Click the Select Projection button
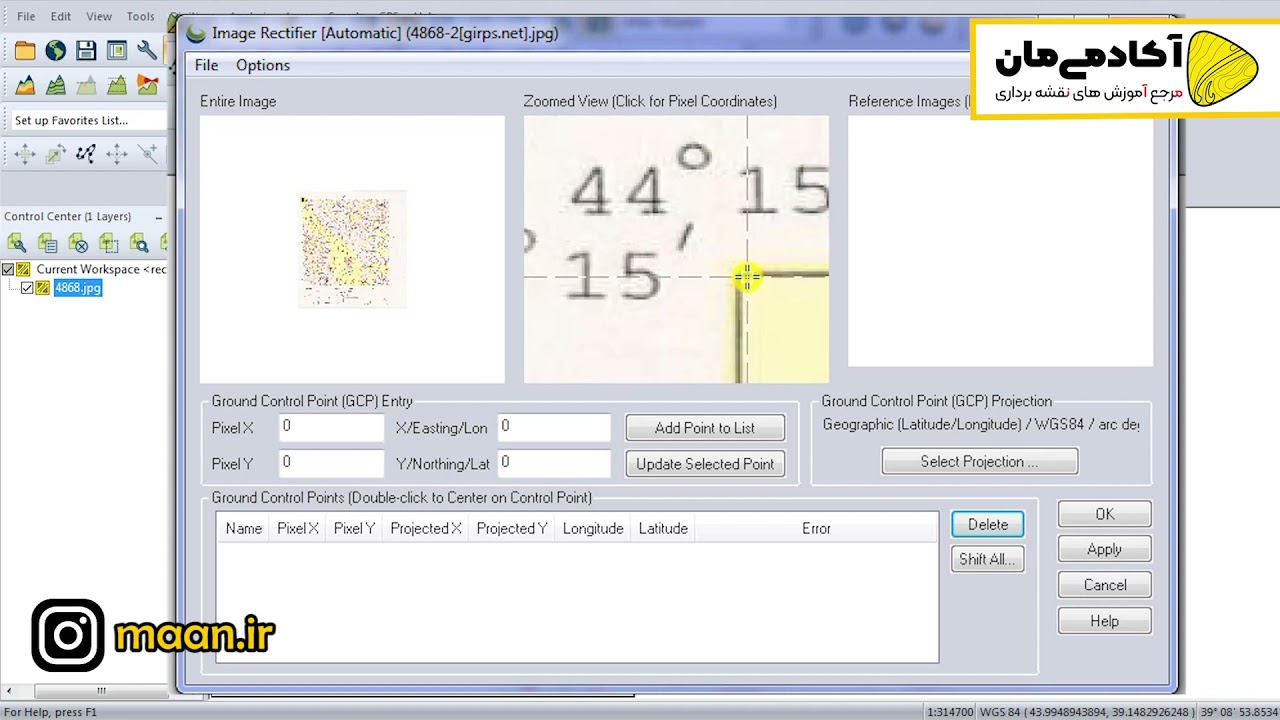Screen dimensions: 1280x720 click(979, 462)
